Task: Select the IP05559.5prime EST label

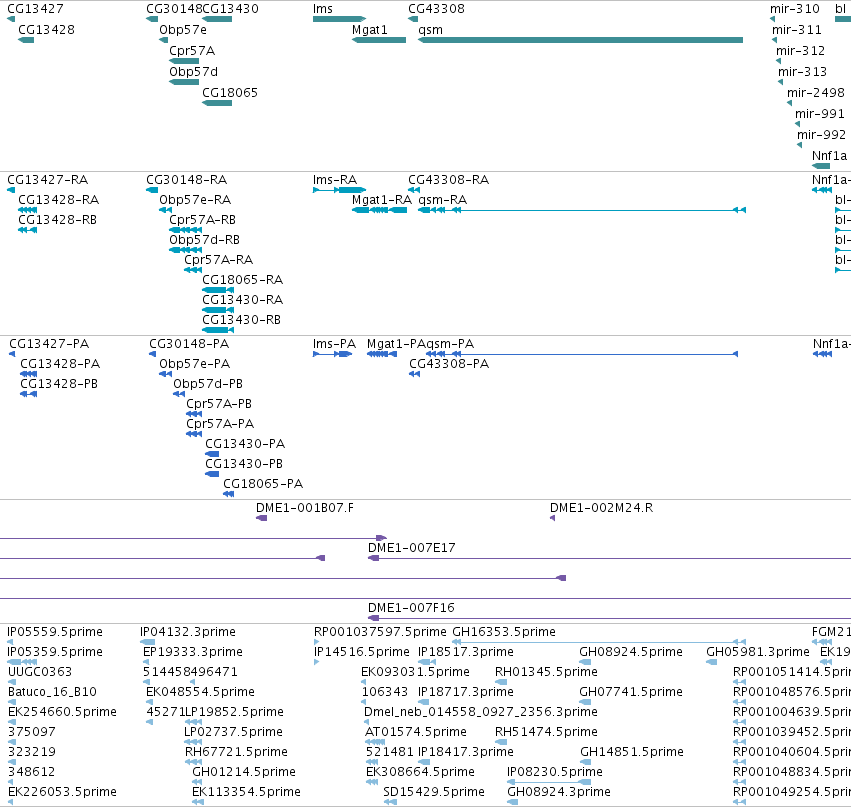Action: (55, 632)
